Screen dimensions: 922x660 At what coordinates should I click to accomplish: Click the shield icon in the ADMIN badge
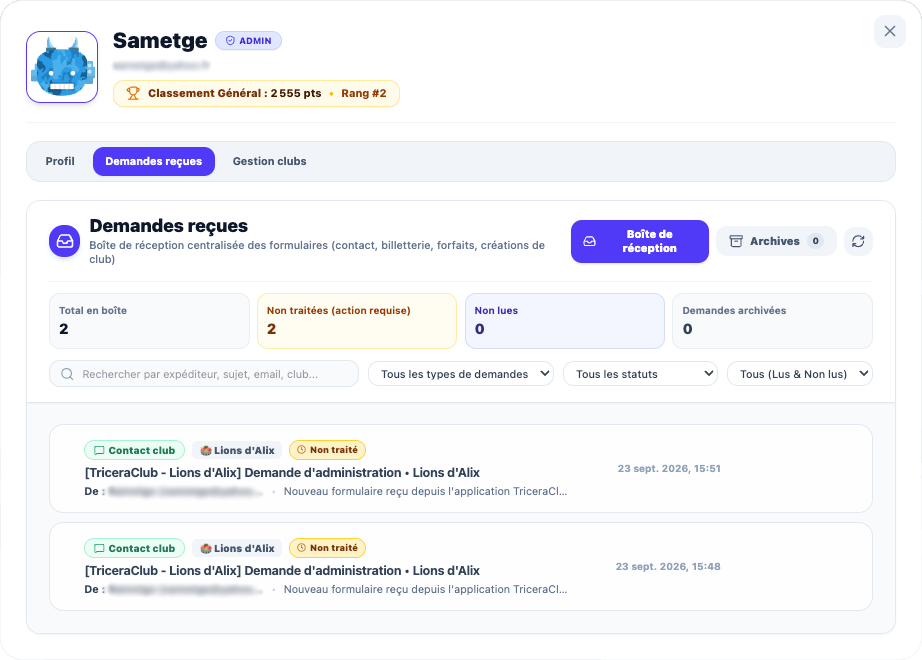(230, 41)
